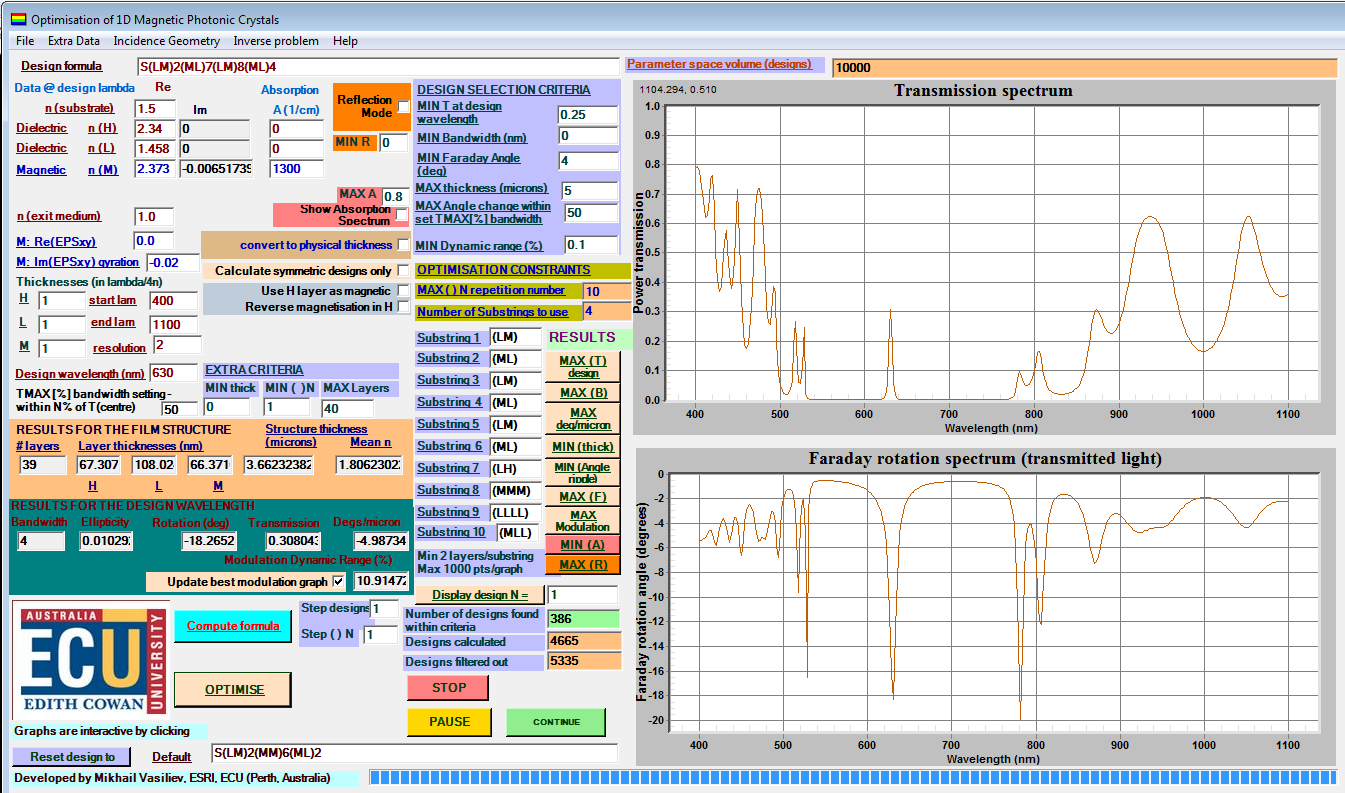Image resolution: width=1345 pixels, height=793 pixels.
Task: Click the ECU Edith Cowan University logo
Action: pyautogui.click(x=90, y=659)
